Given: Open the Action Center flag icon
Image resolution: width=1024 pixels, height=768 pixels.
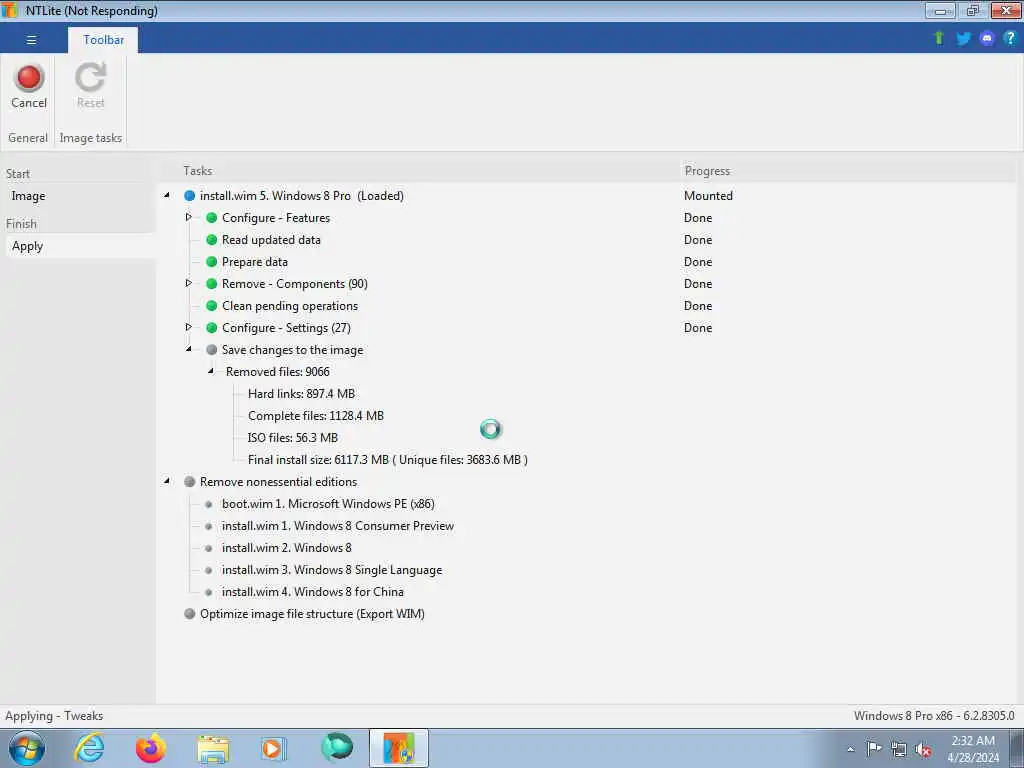Looking at the screenshot, I should click(874, 748).
